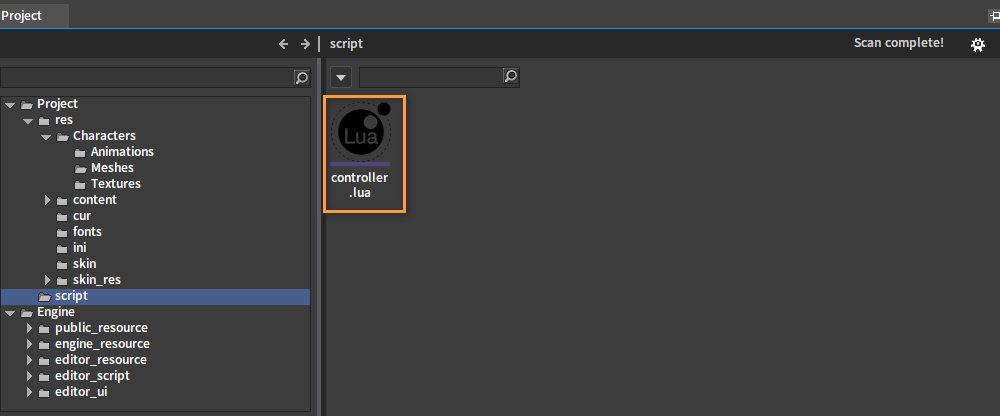Expand the skin_res folder

point(47,280)
